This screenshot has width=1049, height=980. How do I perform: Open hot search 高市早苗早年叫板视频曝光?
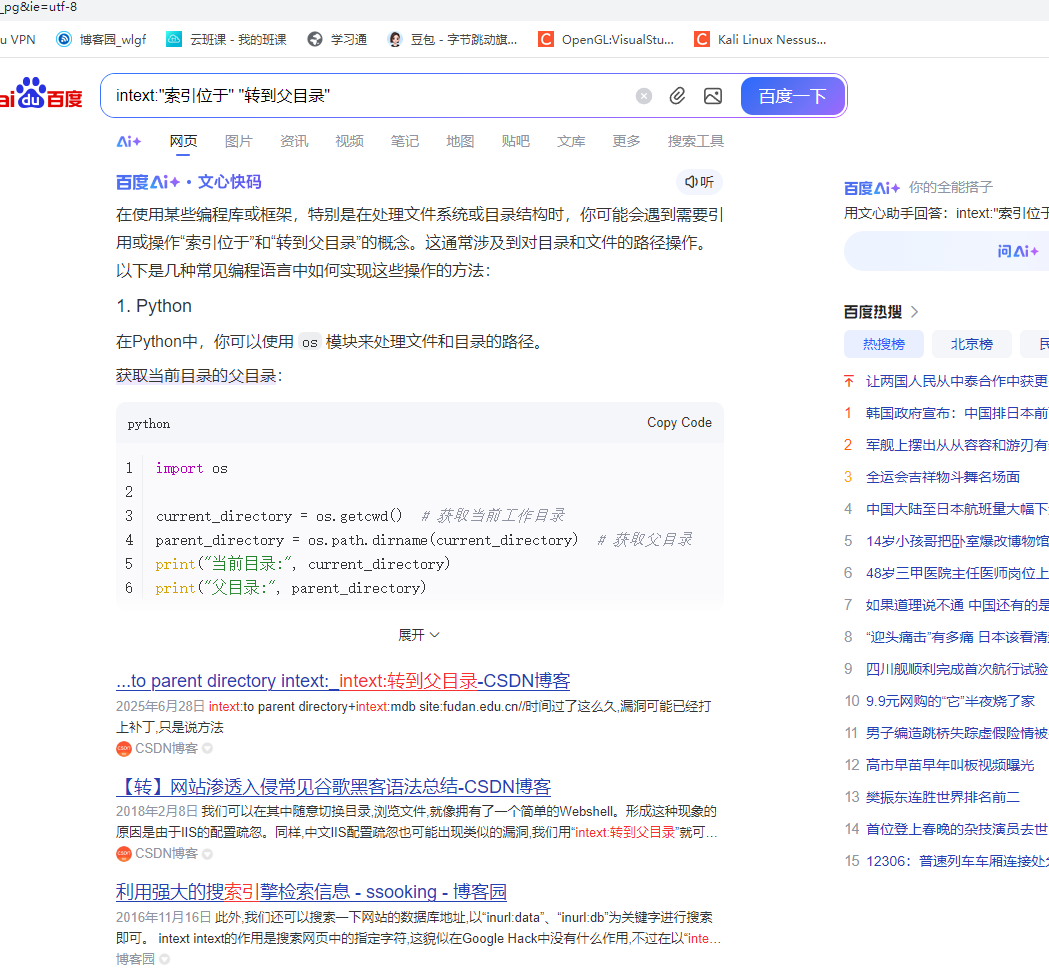click(950, 765)
